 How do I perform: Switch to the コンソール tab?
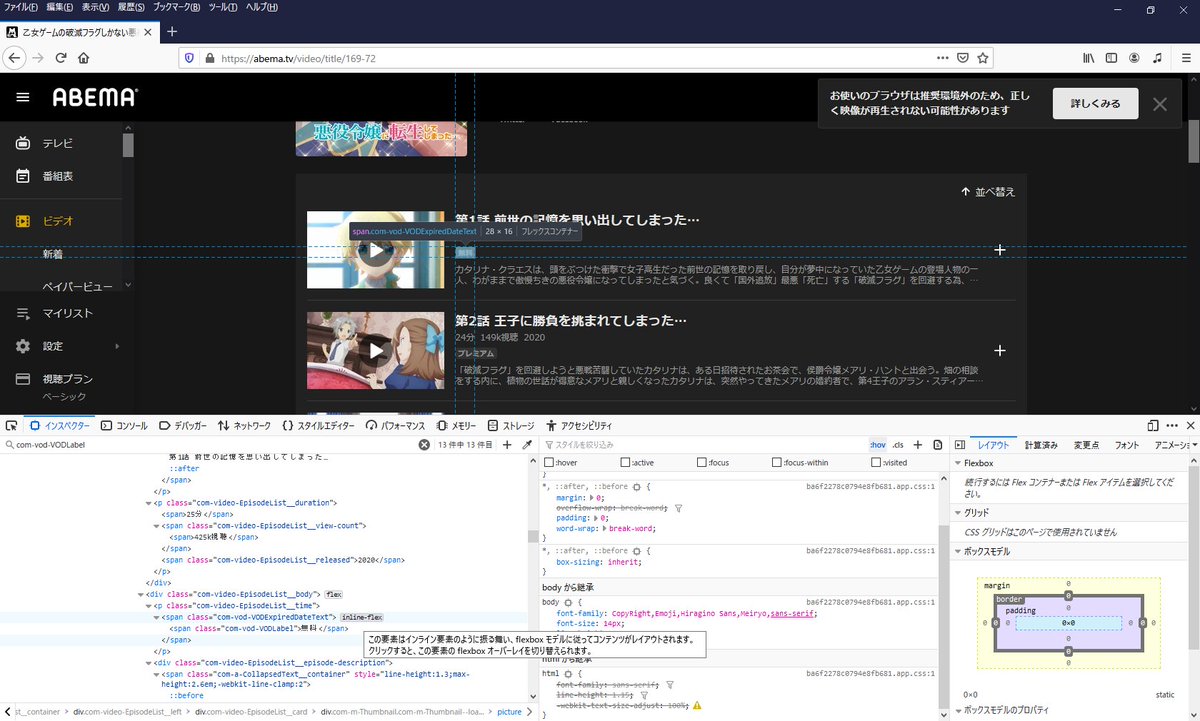[124, 425]
